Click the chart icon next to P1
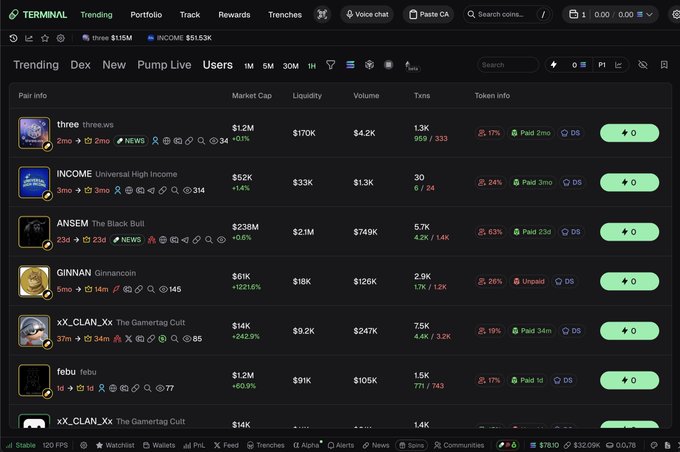Image resolution: width=680 pixels, height=452 pixels. (618, 65)
